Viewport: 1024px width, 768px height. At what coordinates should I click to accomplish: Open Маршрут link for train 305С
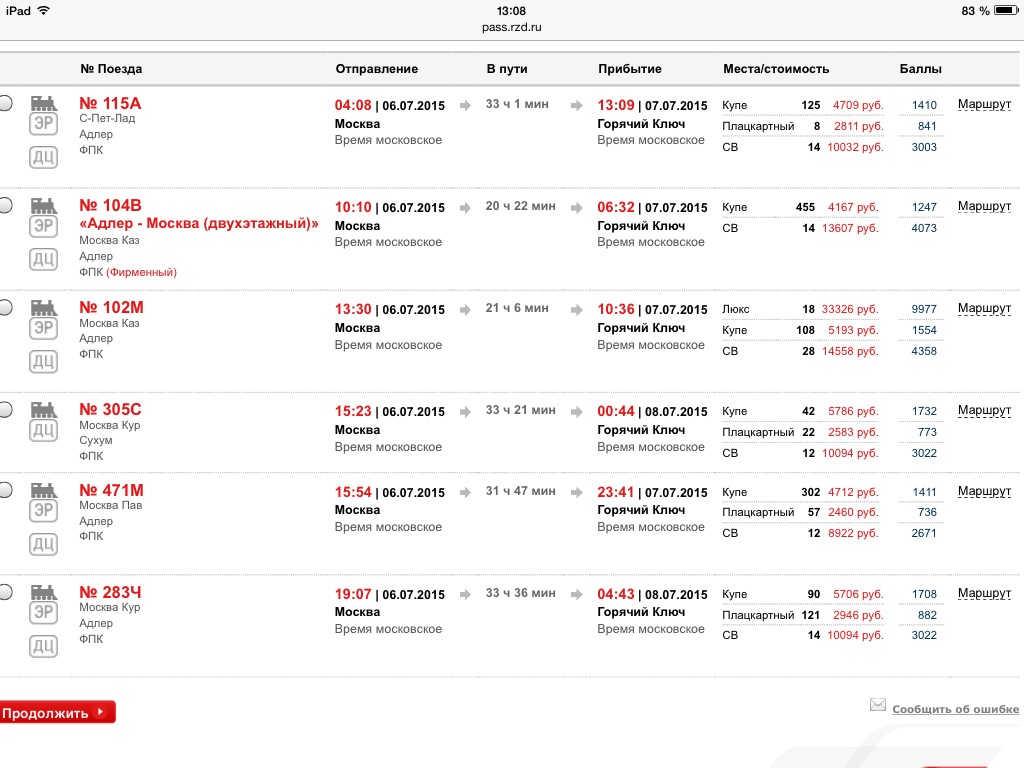[984, 410]
